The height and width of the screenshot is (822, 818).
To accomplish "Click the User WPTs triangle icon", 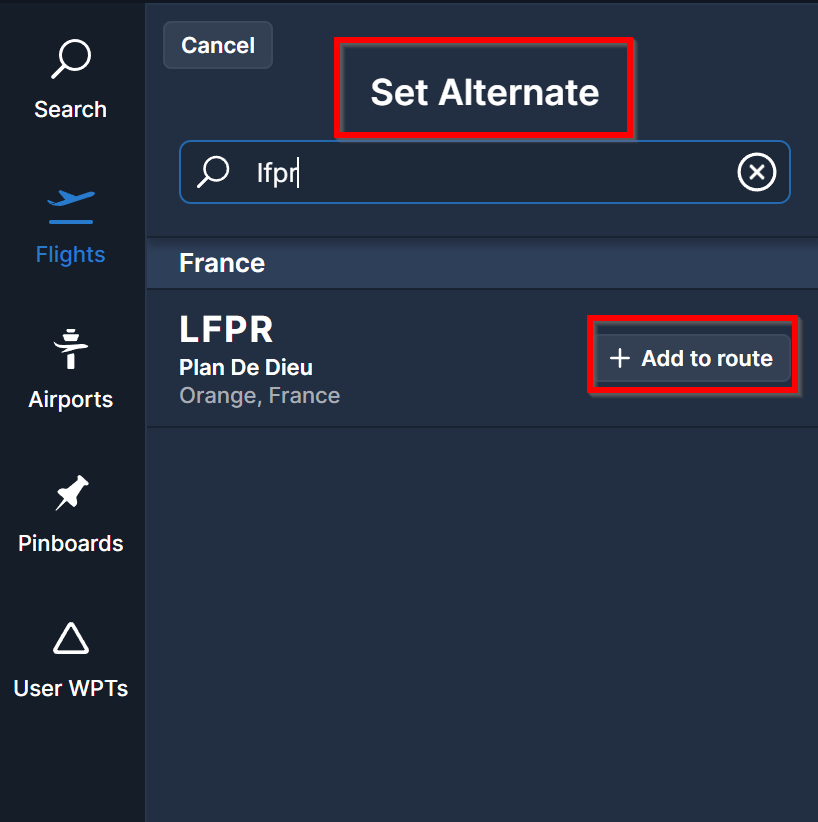I will click(70, 638).
